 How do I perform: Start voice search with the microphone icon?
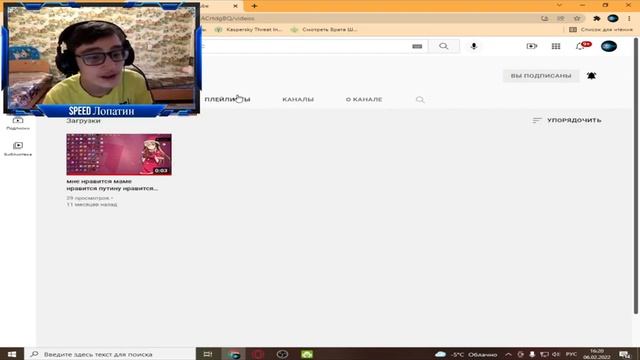pos(473,47)
